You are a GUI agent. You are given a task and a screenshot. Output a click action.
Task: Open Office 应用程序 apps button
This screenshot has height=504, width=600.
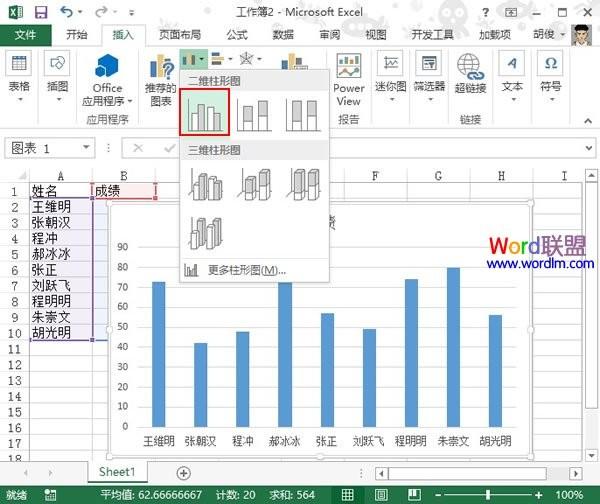(x=107, y=80)
